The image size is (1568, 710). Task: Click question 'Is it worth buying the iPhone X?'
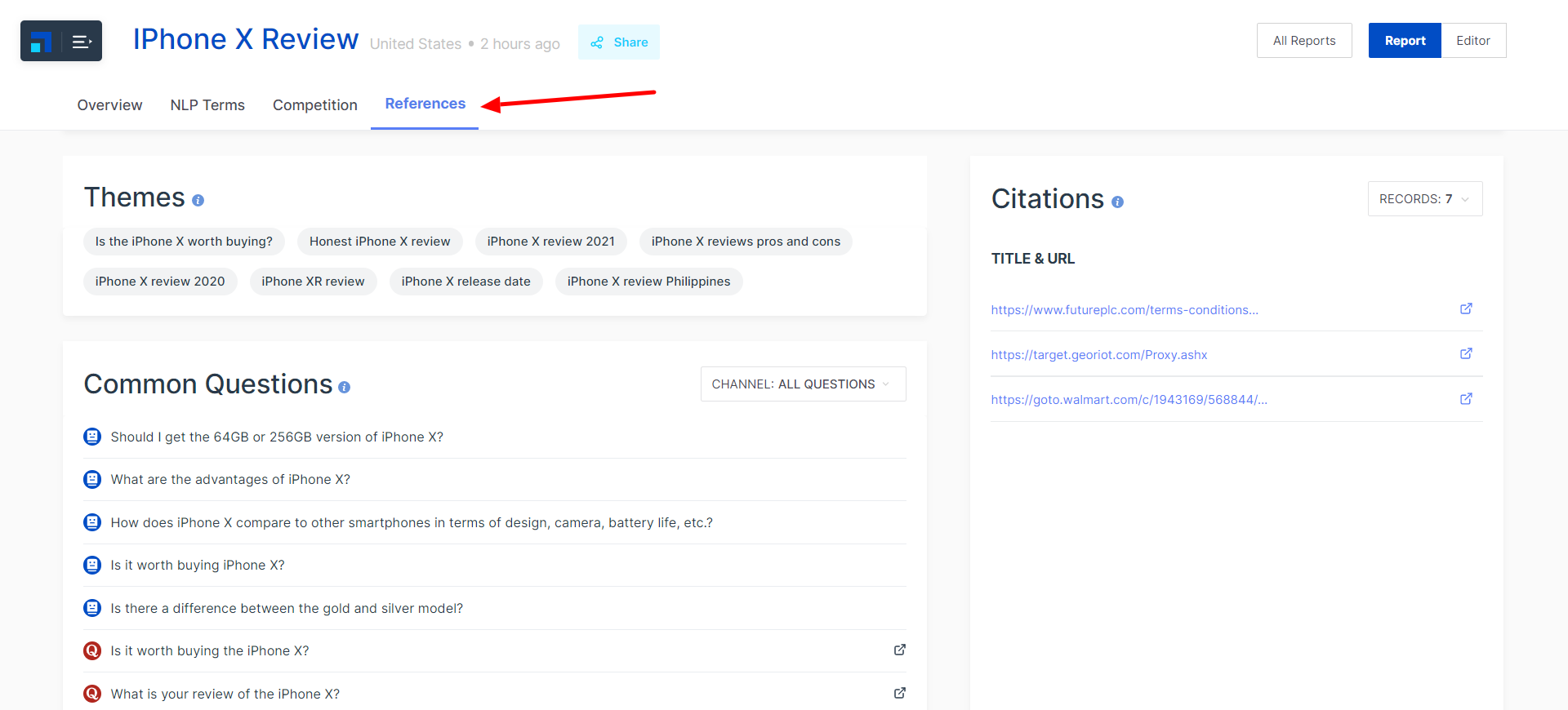click(210, 651)
